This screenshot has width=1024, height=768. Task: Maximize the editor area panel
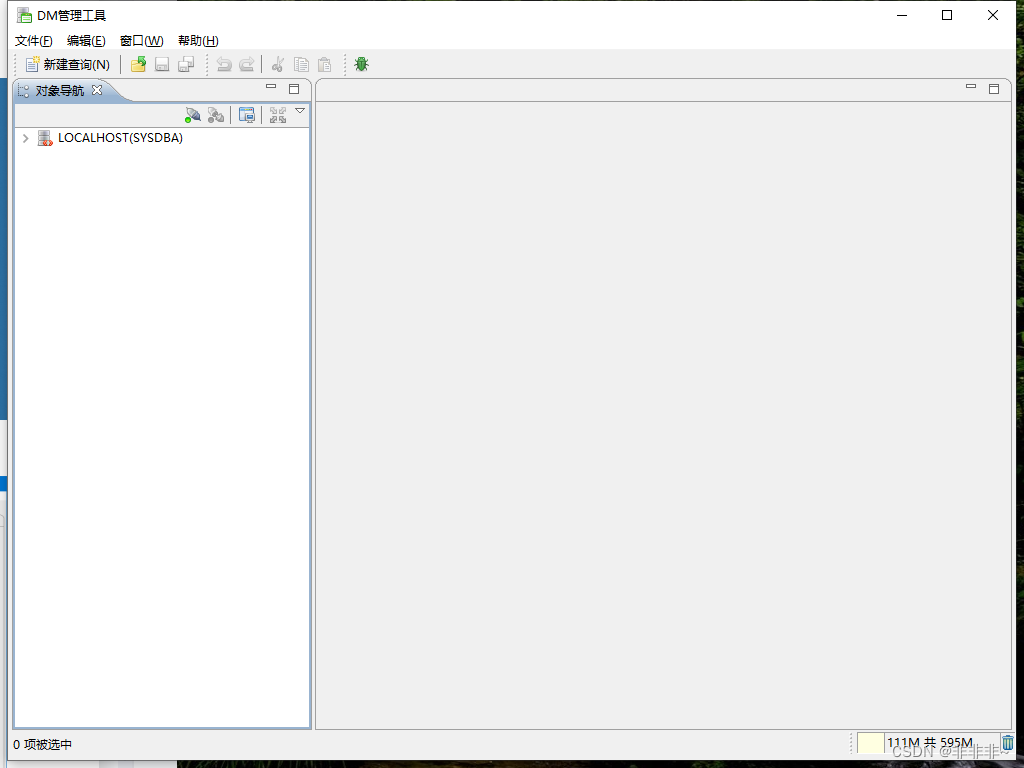point(994,89)
